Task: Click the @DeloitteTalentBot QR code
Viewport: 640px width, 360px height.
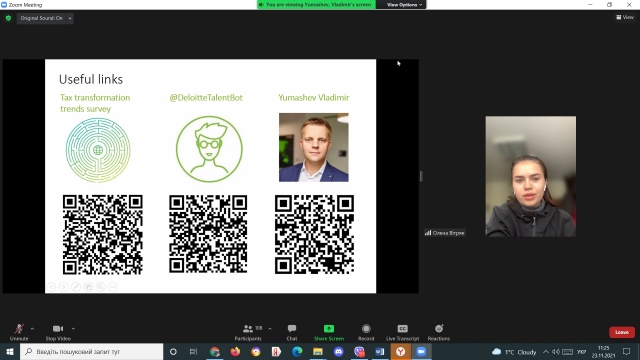Action: (208, 234)
